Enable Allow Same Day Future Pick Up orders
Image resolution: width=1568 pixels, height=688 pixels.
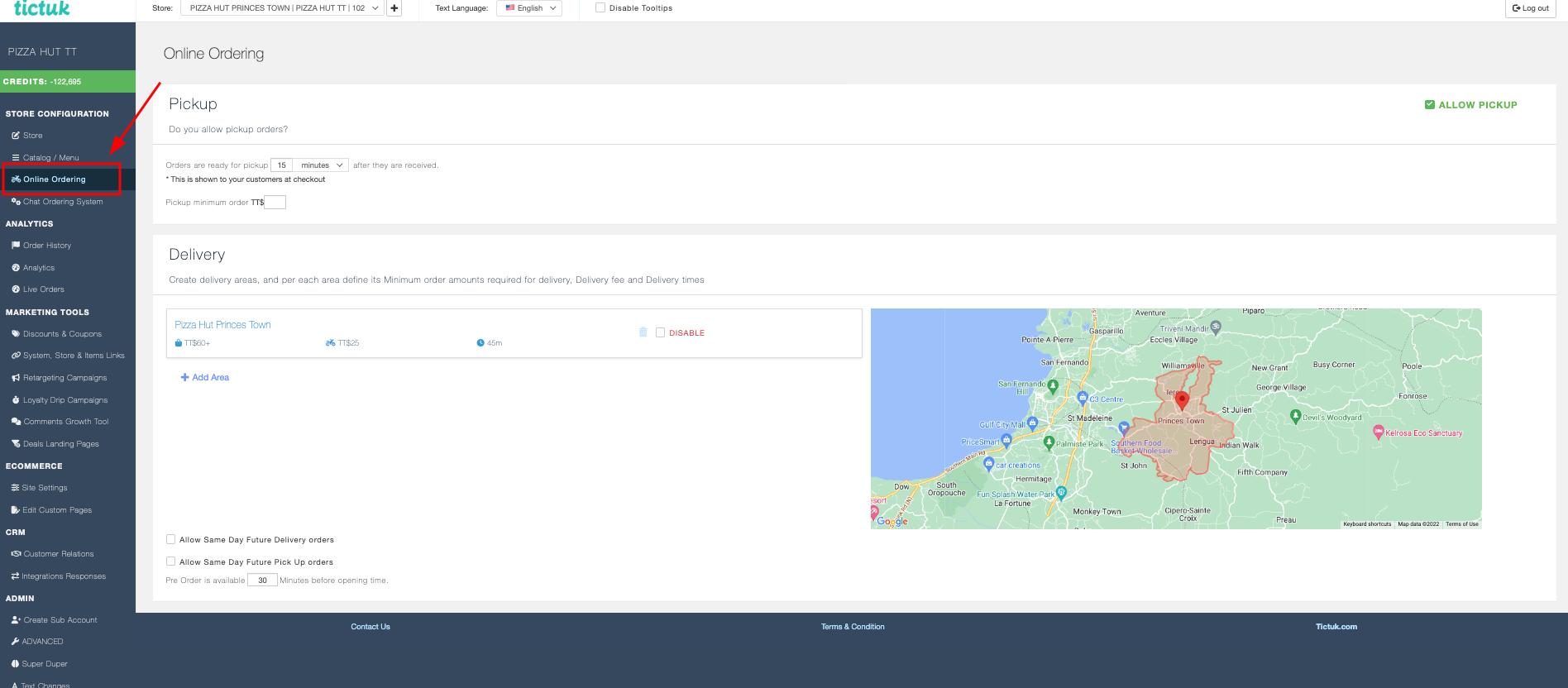pyautogui.click(x=171, y=561)
